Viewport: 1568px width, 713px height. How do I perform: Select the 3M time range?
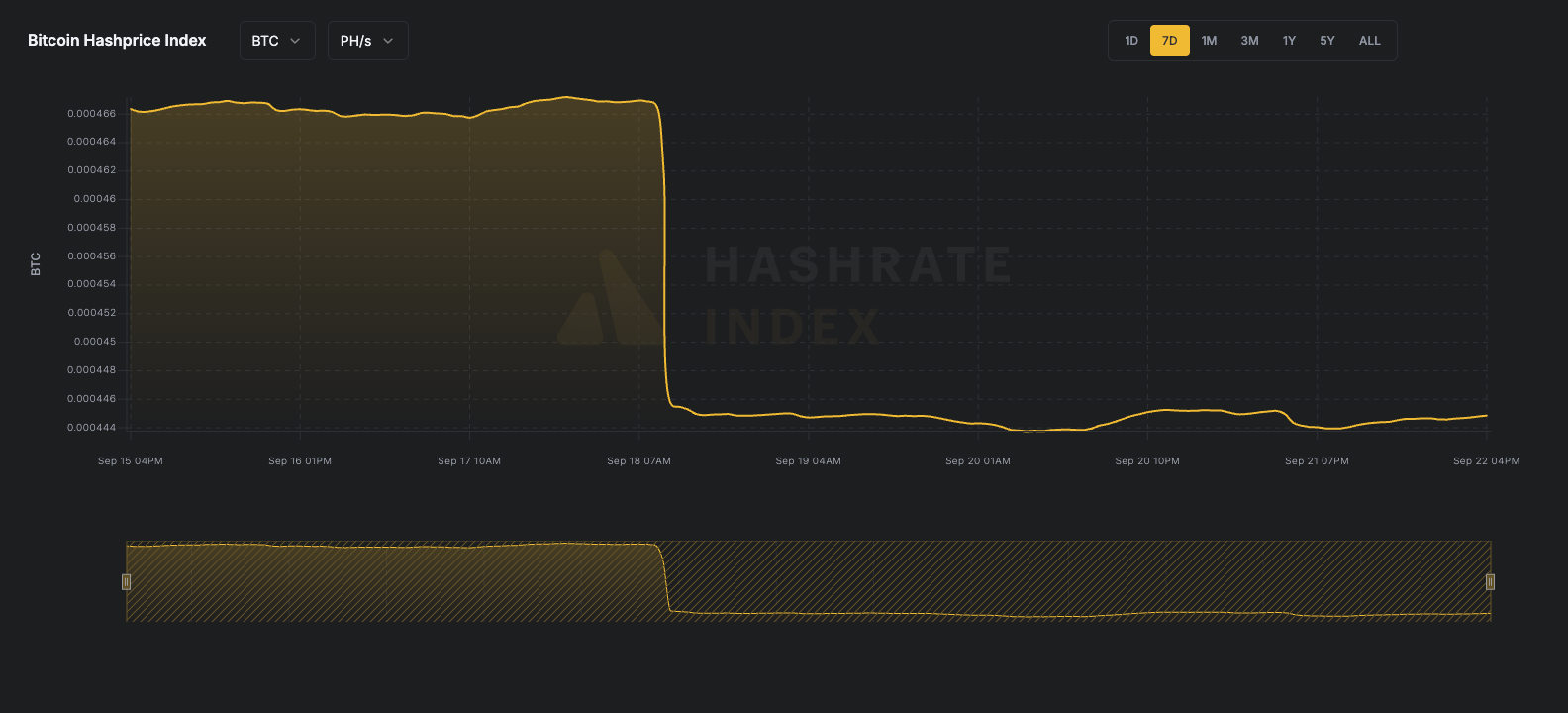pos(1250,41)
